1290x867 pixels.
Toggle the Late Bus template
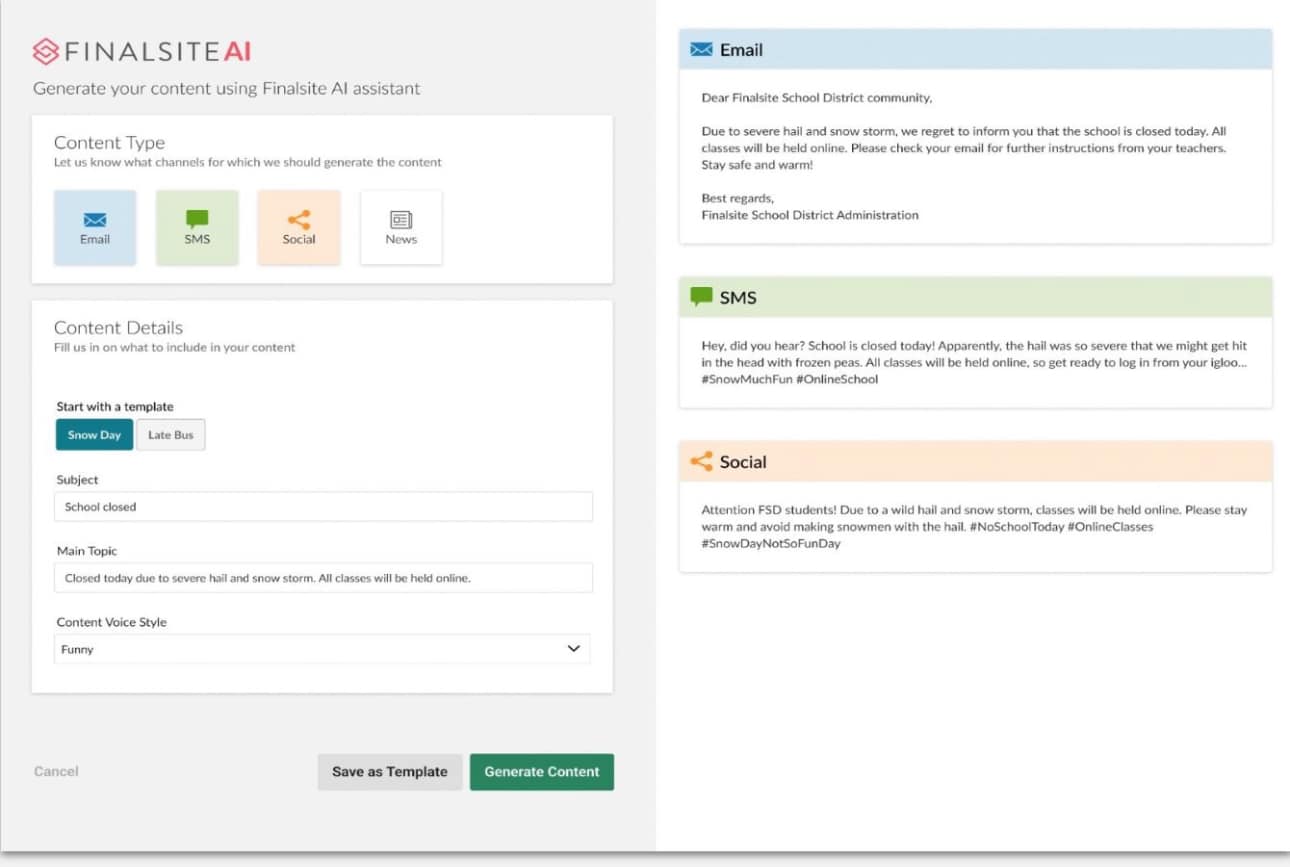tap(171, 435)
